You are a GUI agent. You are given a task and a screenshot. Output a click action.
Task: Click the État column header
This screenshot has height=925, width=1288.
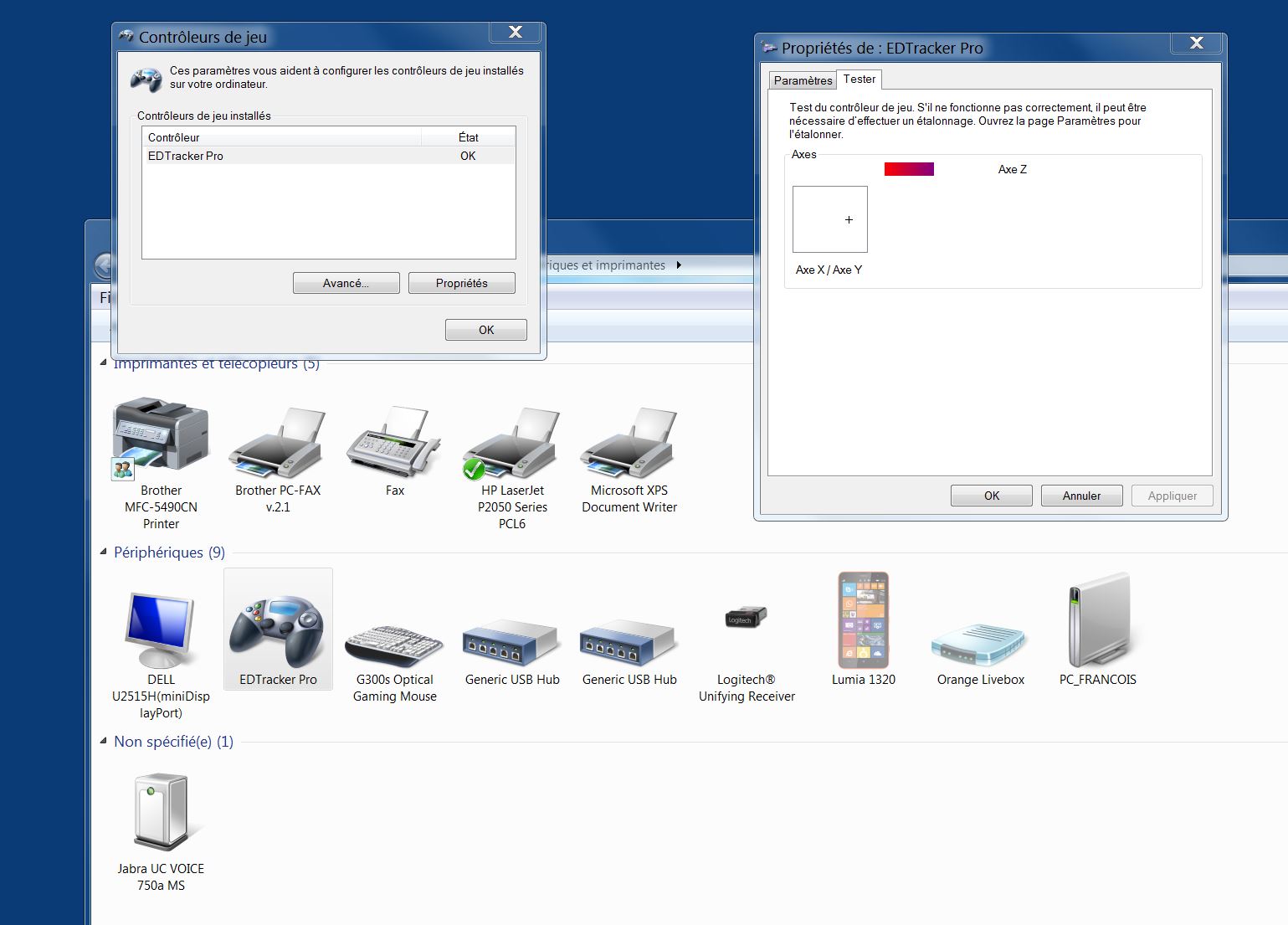[x=468, y=137]
